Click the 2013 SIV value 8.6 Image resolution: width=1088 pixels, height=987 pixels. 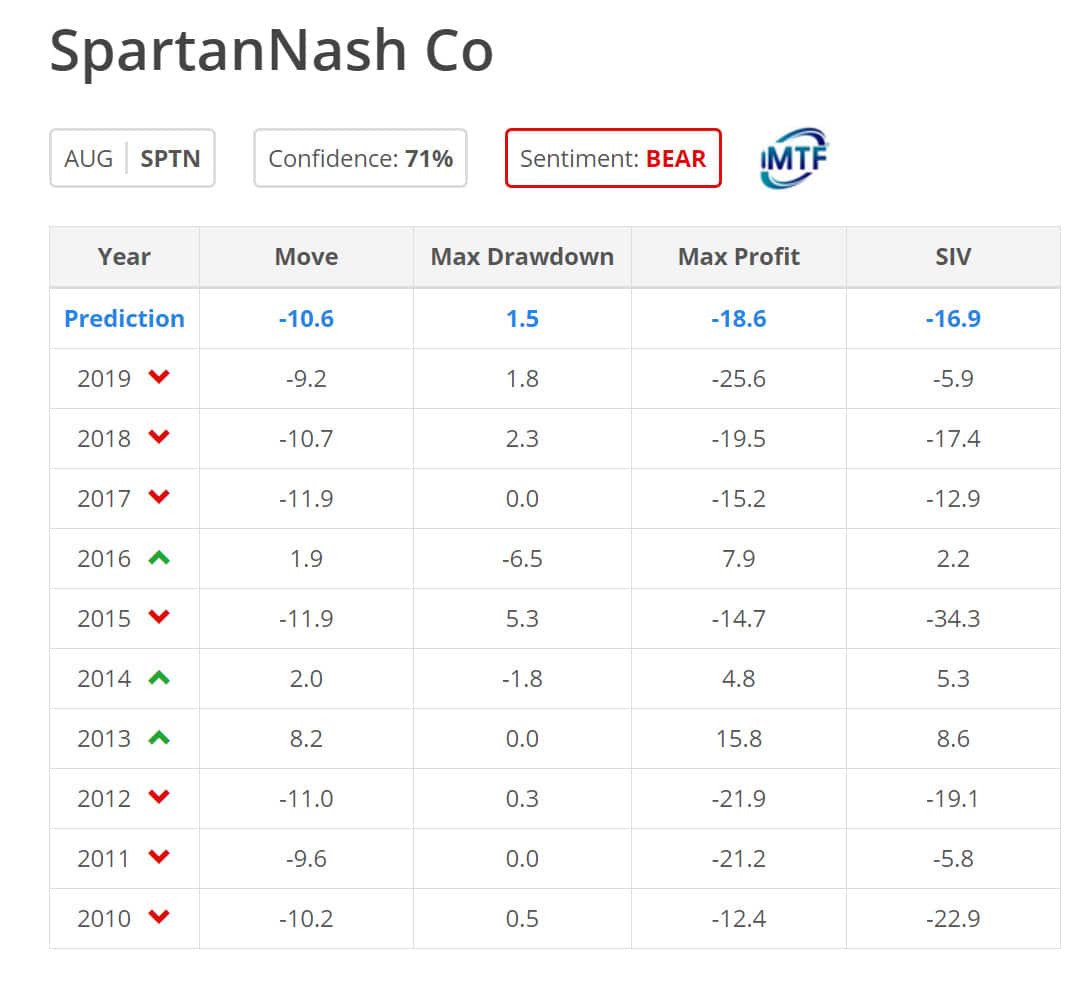pos(953,739)
